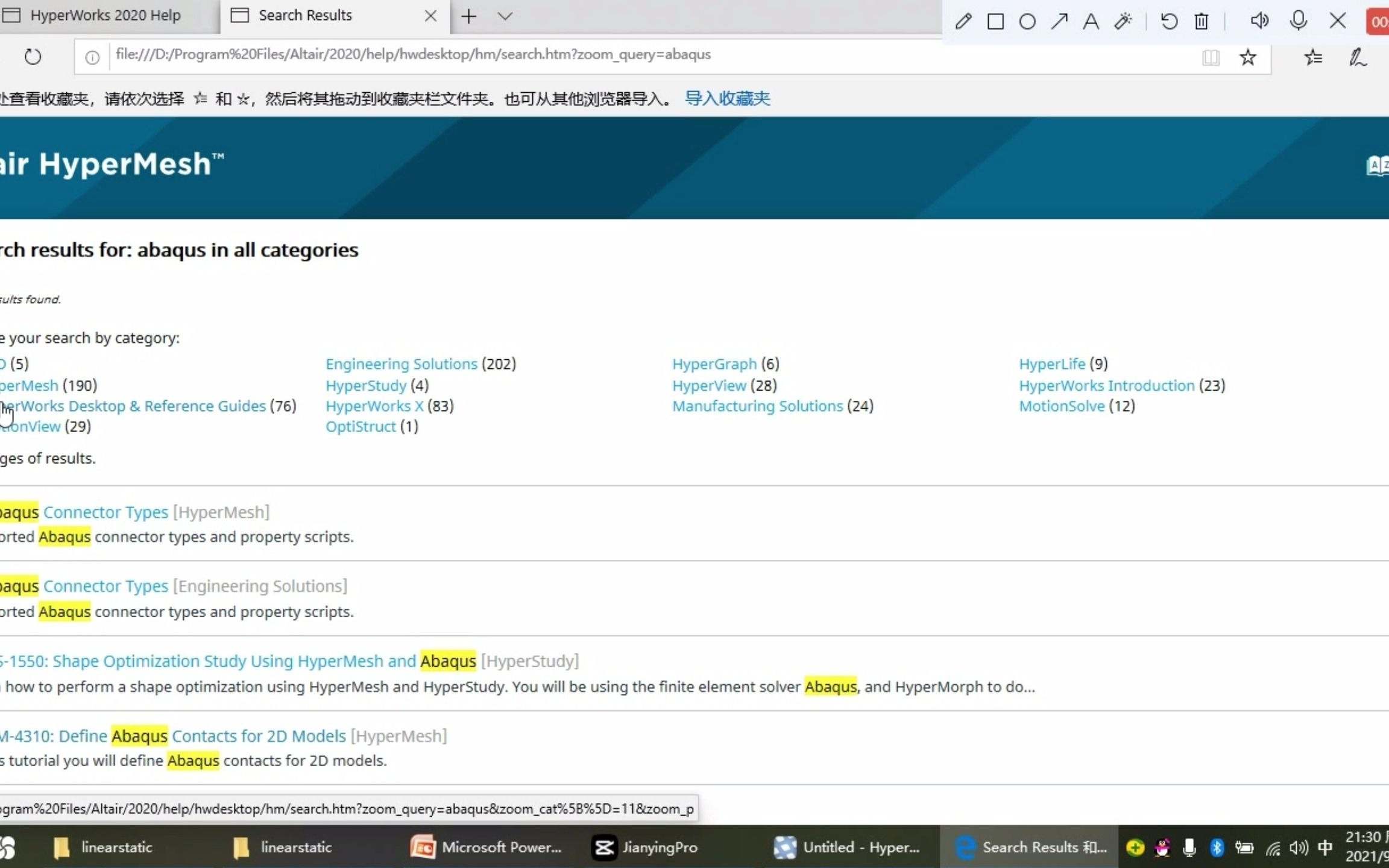Filter results by HyperView
The width and height of the screenshot is (1389, 868).
(710, 385)
